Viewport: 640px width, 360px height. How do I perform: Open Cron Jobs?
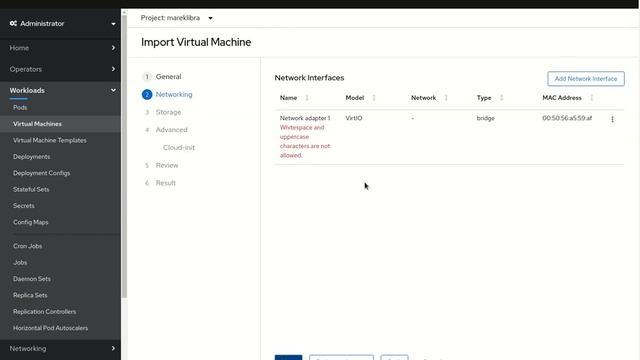[x=27, y=246]
